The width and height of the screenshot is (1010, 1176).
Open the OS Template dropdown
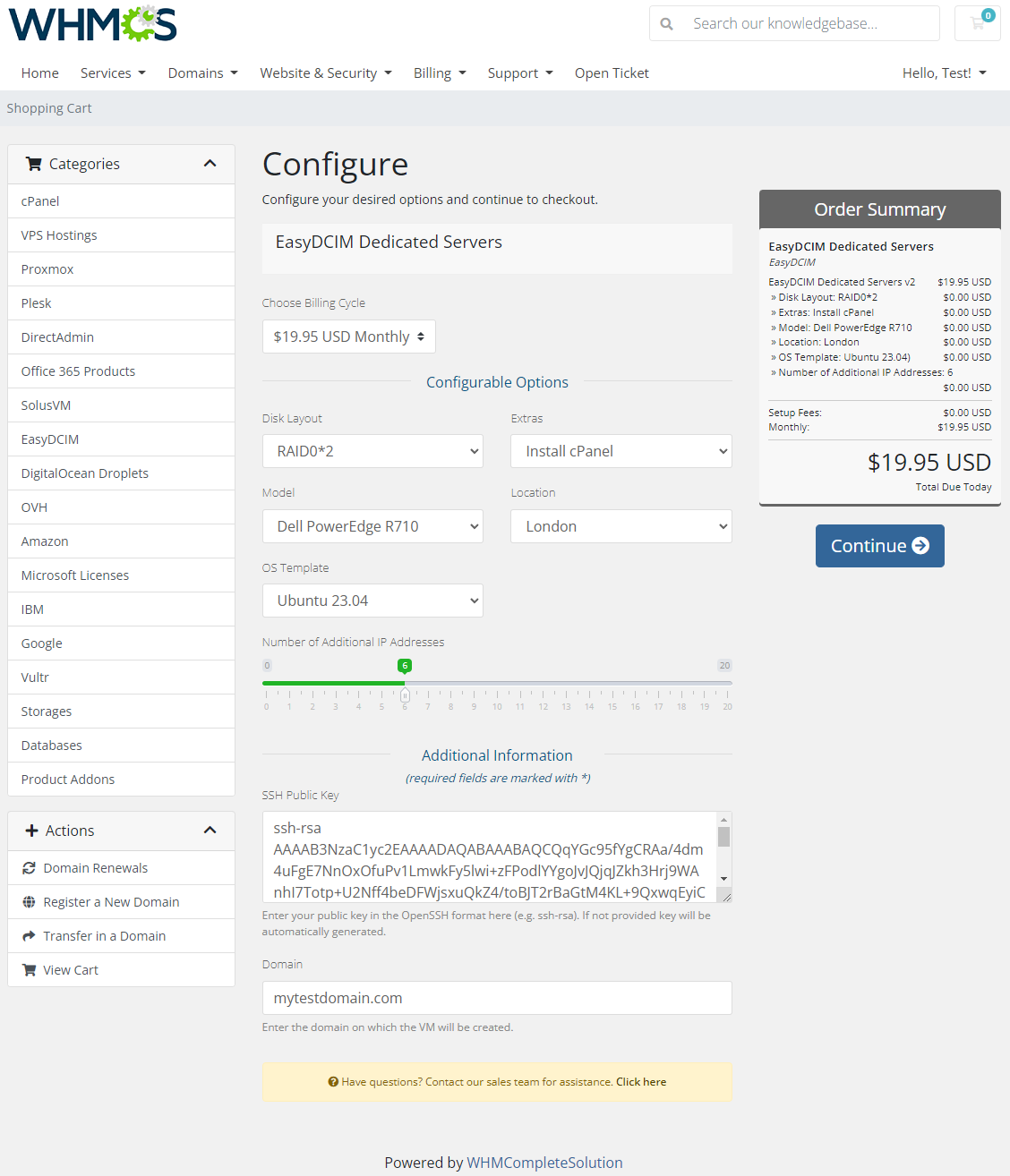tap(372, 600)
